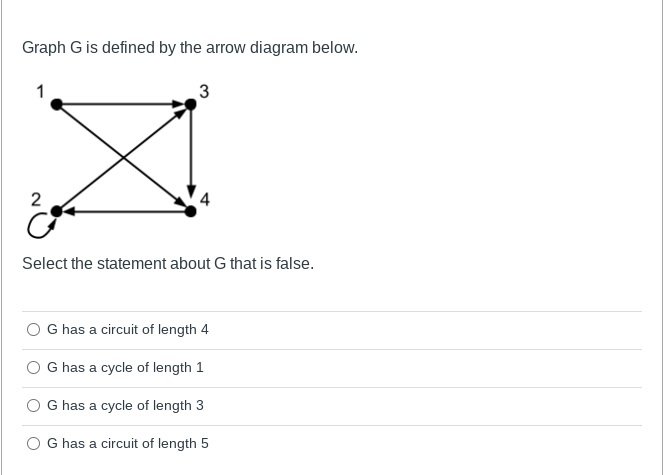Click the vertex 1 dot in the graph
The image size is (666, 475).
[57, 103]
